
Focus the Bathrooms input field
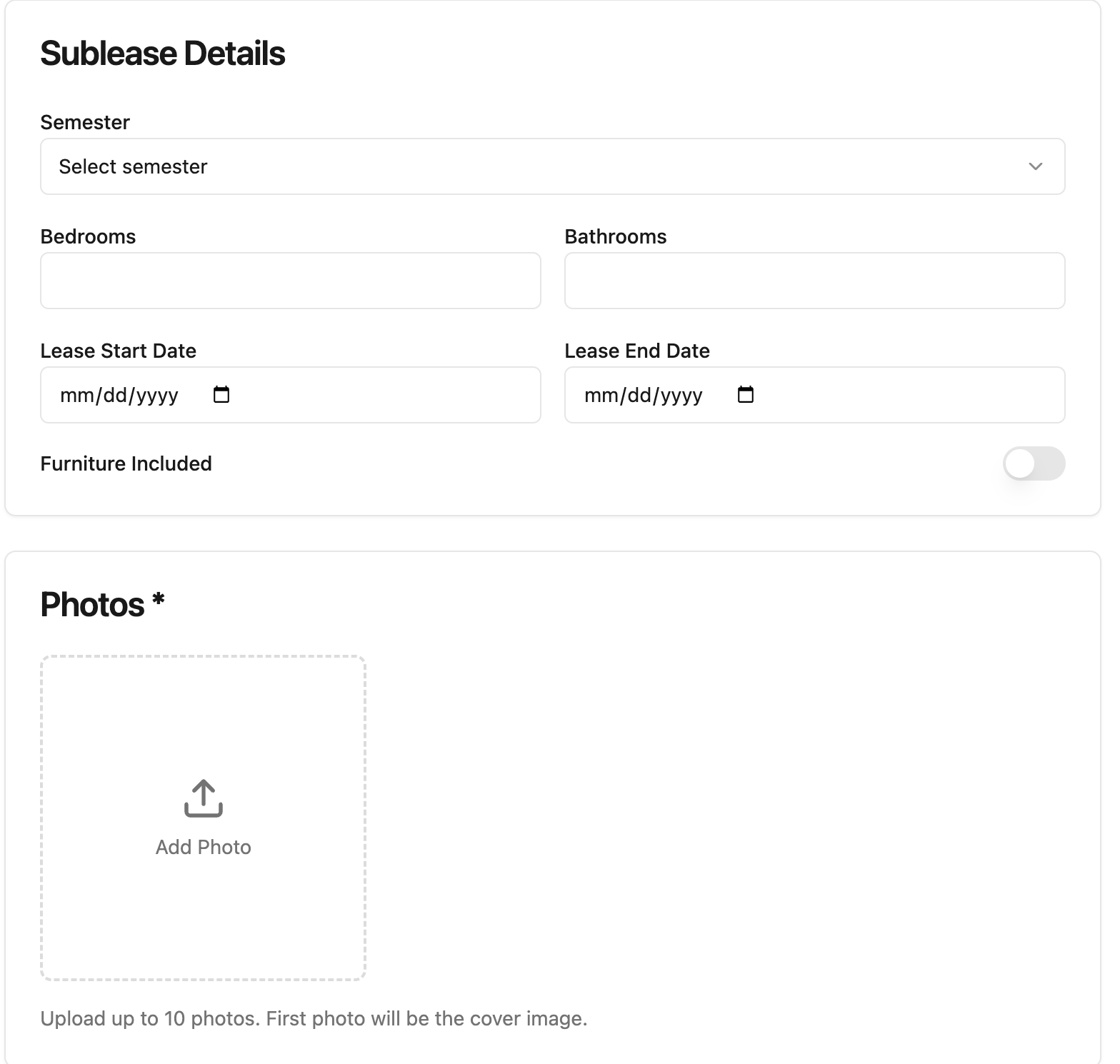point(814,281)
